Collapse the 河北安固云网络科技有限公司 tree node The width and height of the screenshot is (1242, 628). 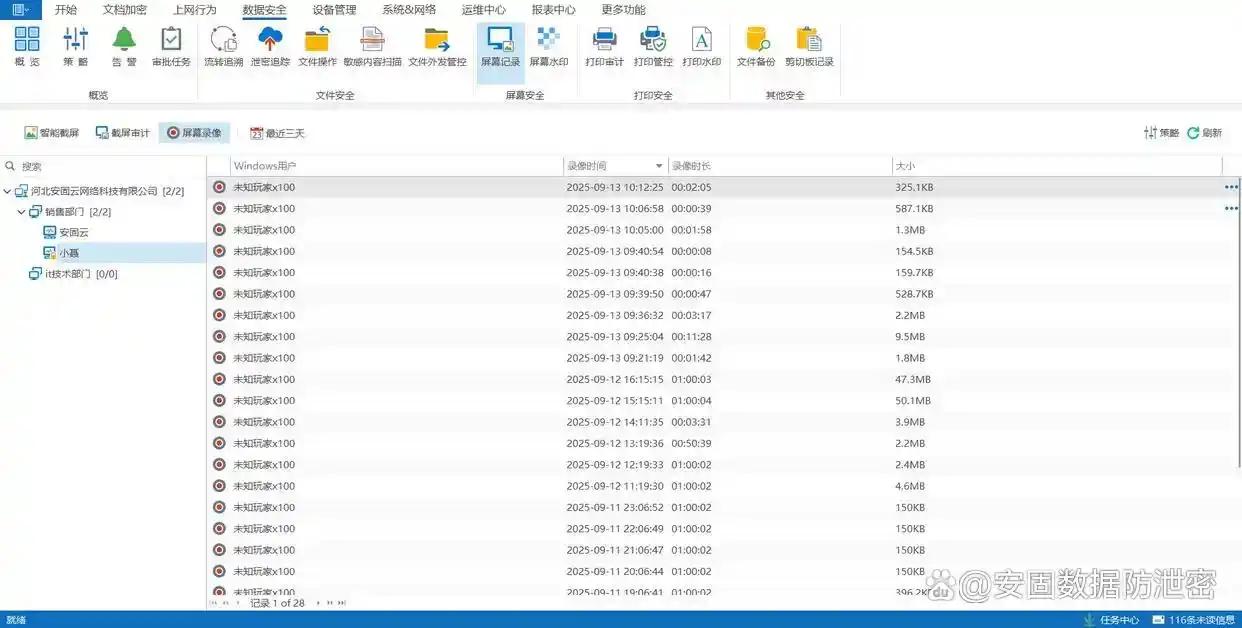(8, 191)
